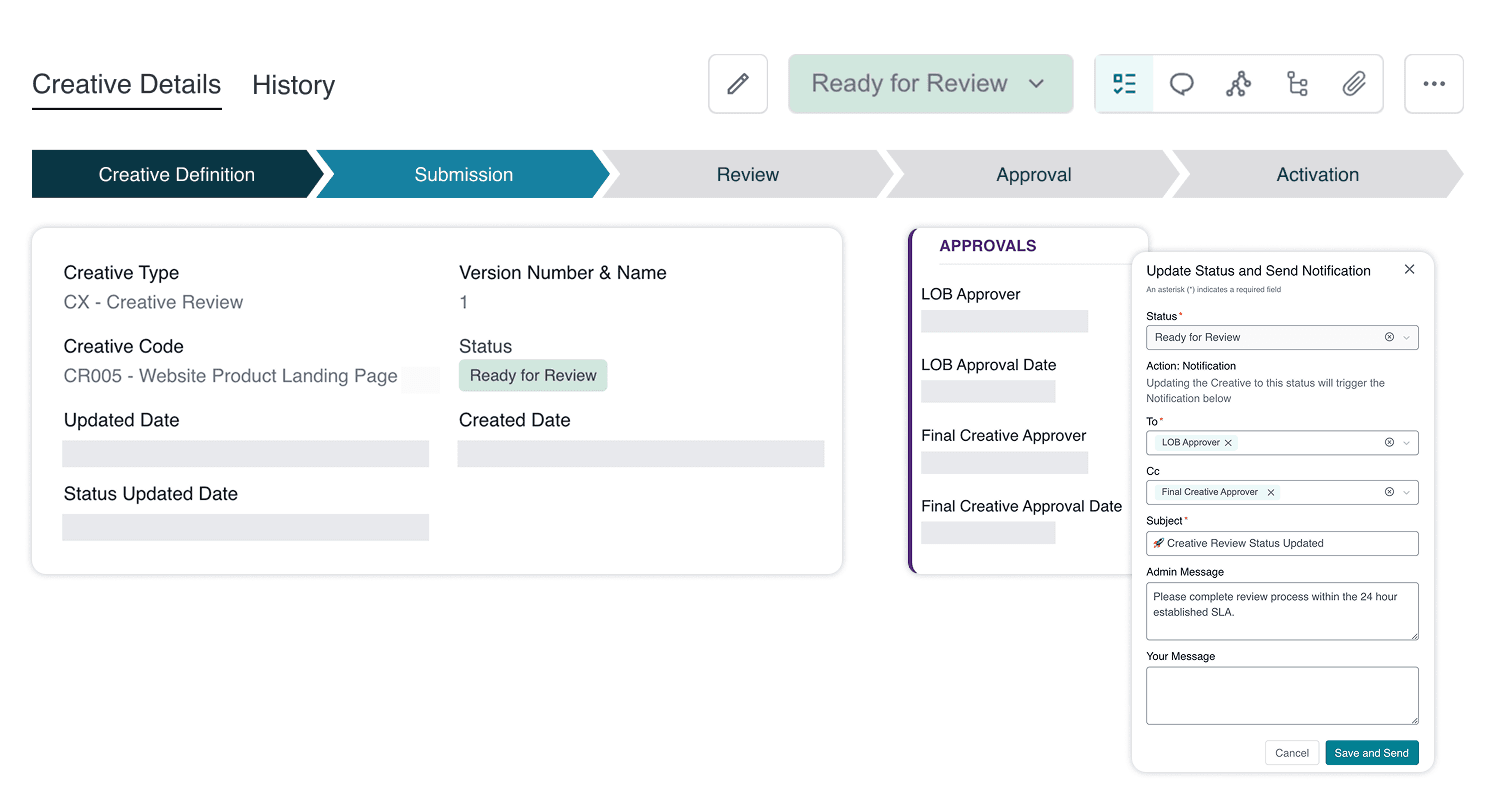Open the Creative details checklist panel
The width and height of the screenshot is (1504, 800).
coord(1124,83)
